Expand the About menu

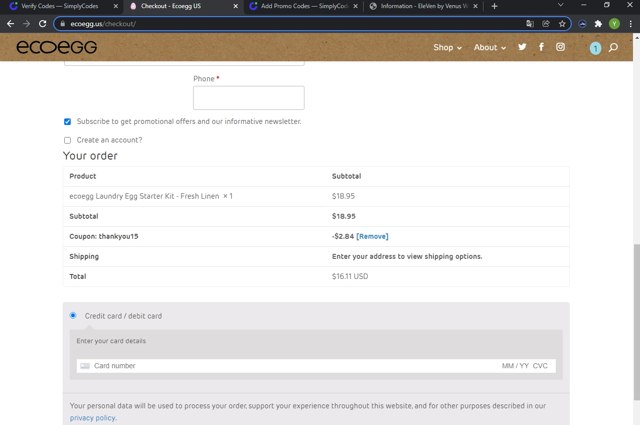click(490, 47)
